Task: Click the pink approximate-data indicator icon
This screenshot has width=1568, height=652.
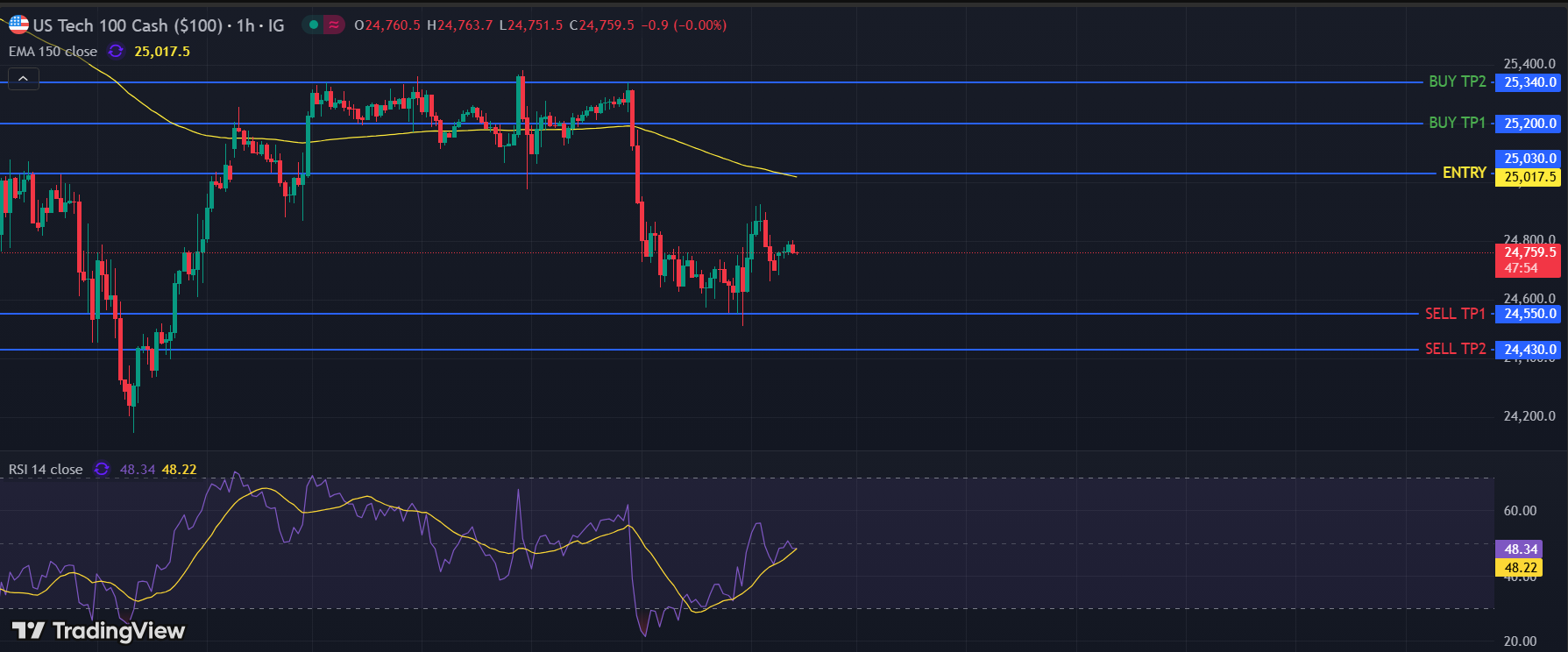Action: 334,25
